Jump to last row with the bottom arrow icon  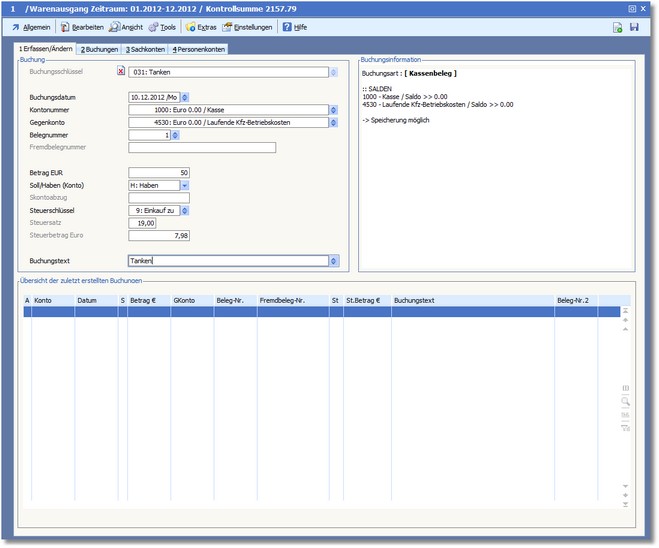626,504
